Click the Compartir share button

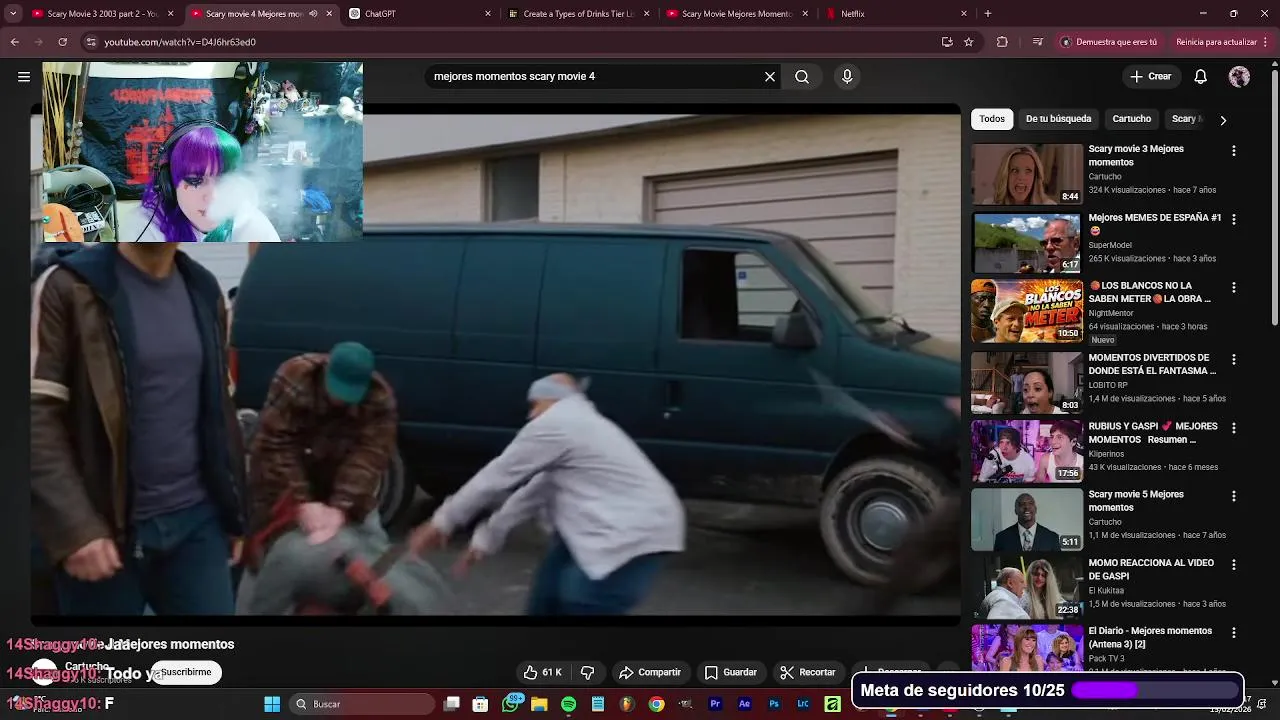pos(650,673)
